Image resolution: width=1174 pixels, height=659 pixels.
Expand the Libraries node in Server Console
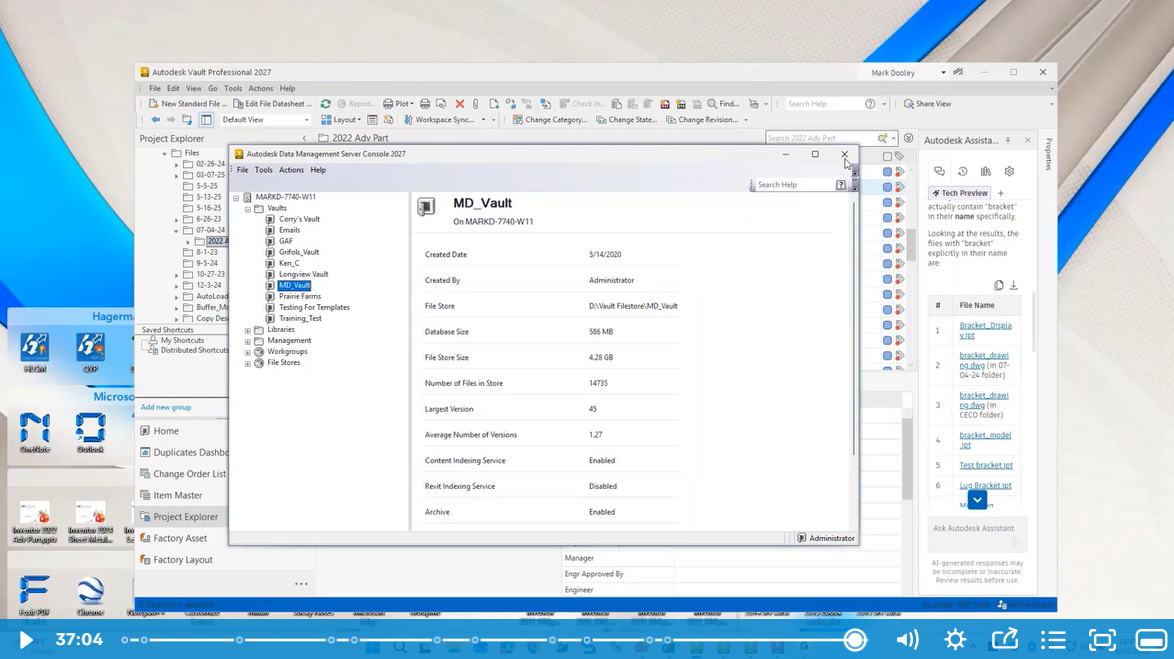248,330
